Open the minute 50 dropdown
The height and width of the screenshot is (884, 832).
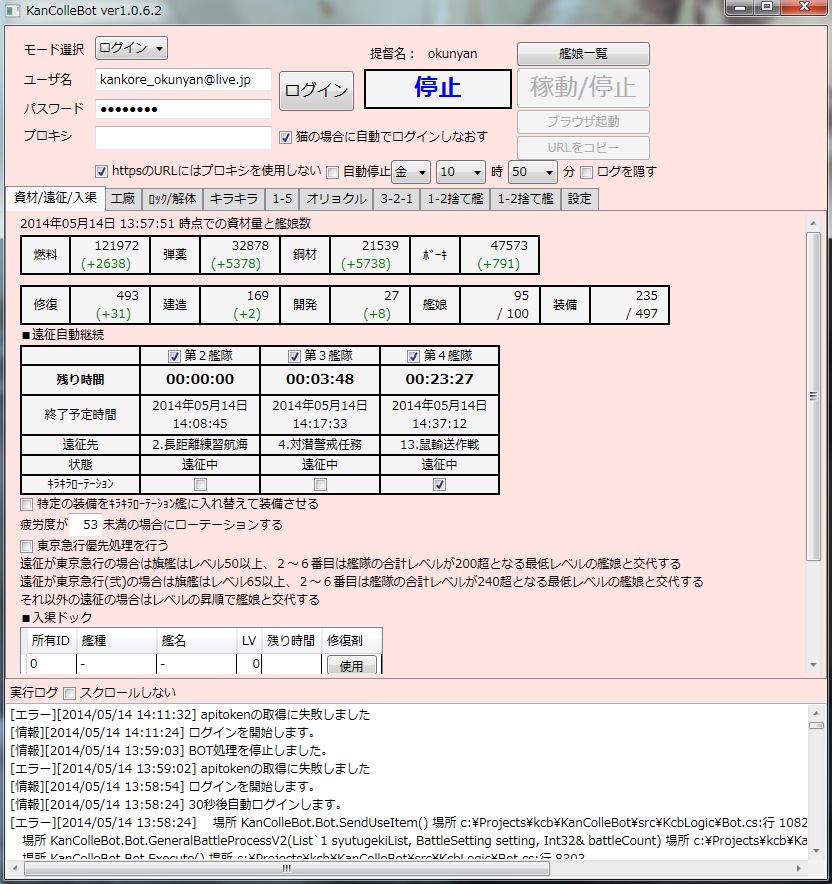533,172
